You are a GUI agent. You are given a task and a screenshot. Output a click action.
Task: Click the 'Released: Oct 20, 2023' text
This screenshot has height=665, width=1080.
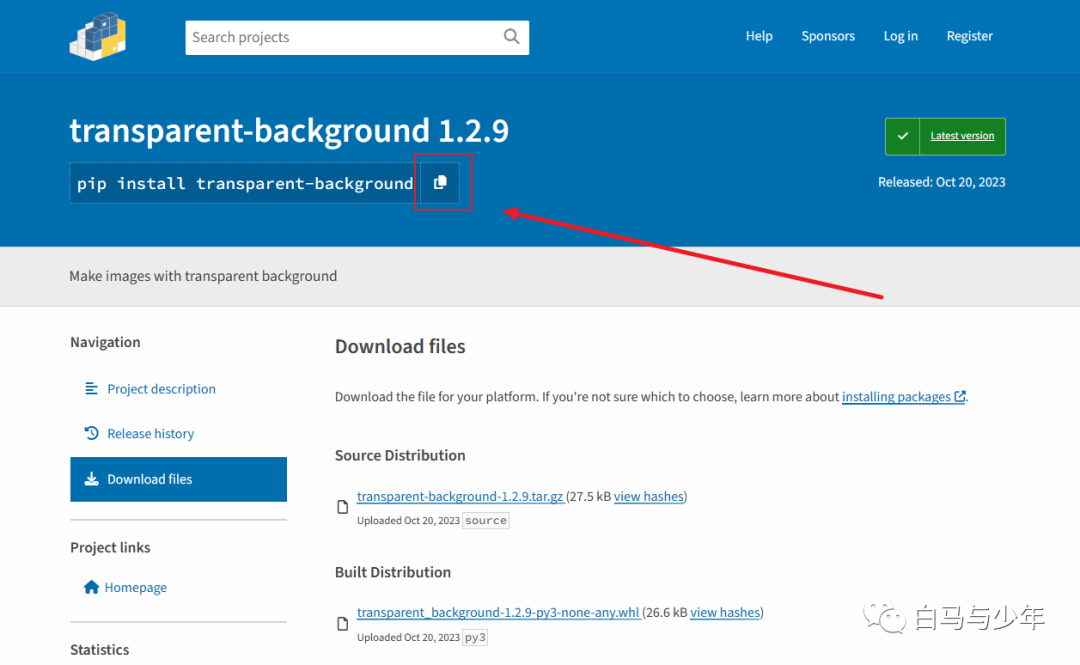click(x=942, y=182)
